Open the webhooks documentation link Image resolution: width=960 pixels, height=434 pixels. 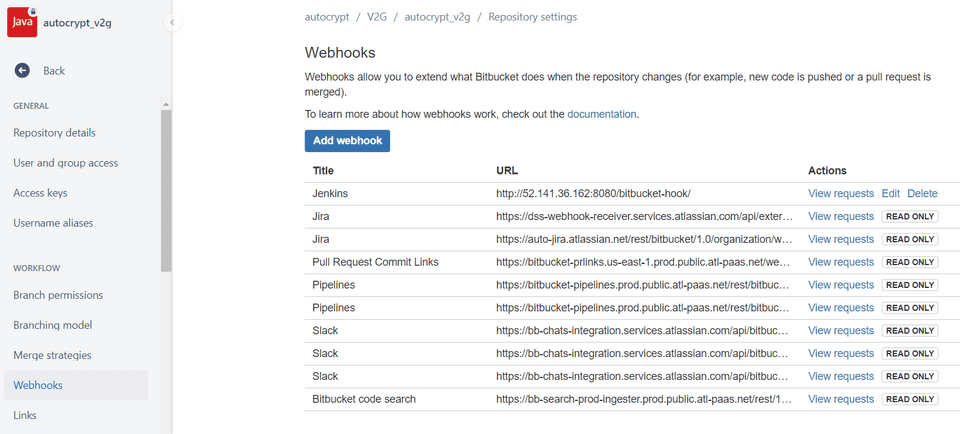pyautogui.click(x=601, y=114)
